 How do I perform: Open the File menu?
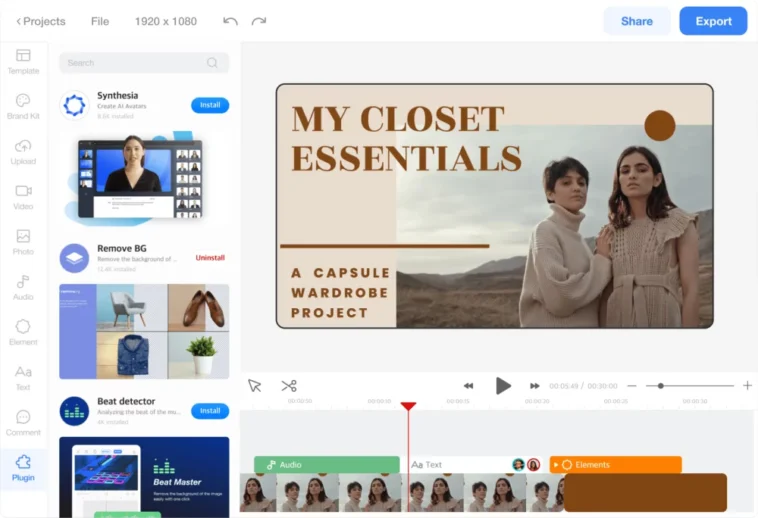[x=100, y=21]
